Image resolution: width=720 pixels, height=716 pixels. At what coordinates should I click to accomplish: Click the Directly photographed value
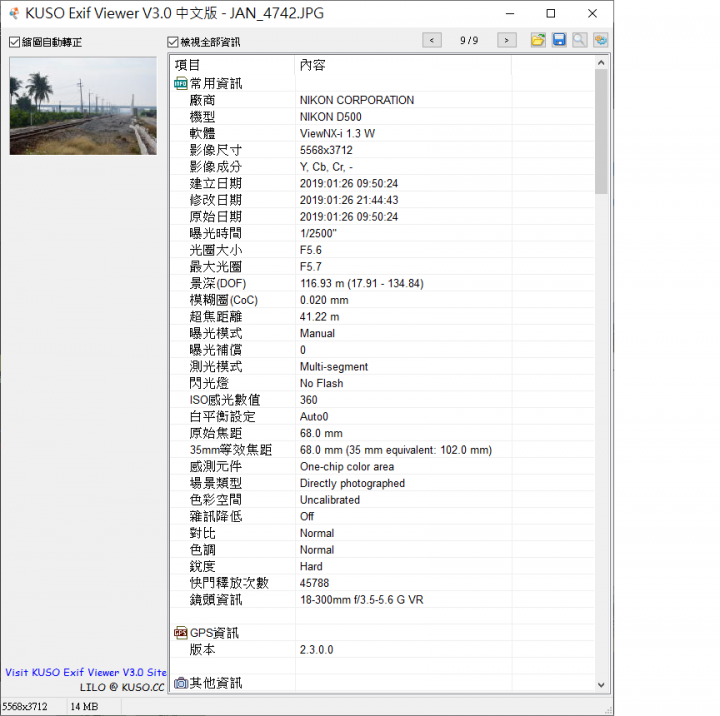coord(352,483)
